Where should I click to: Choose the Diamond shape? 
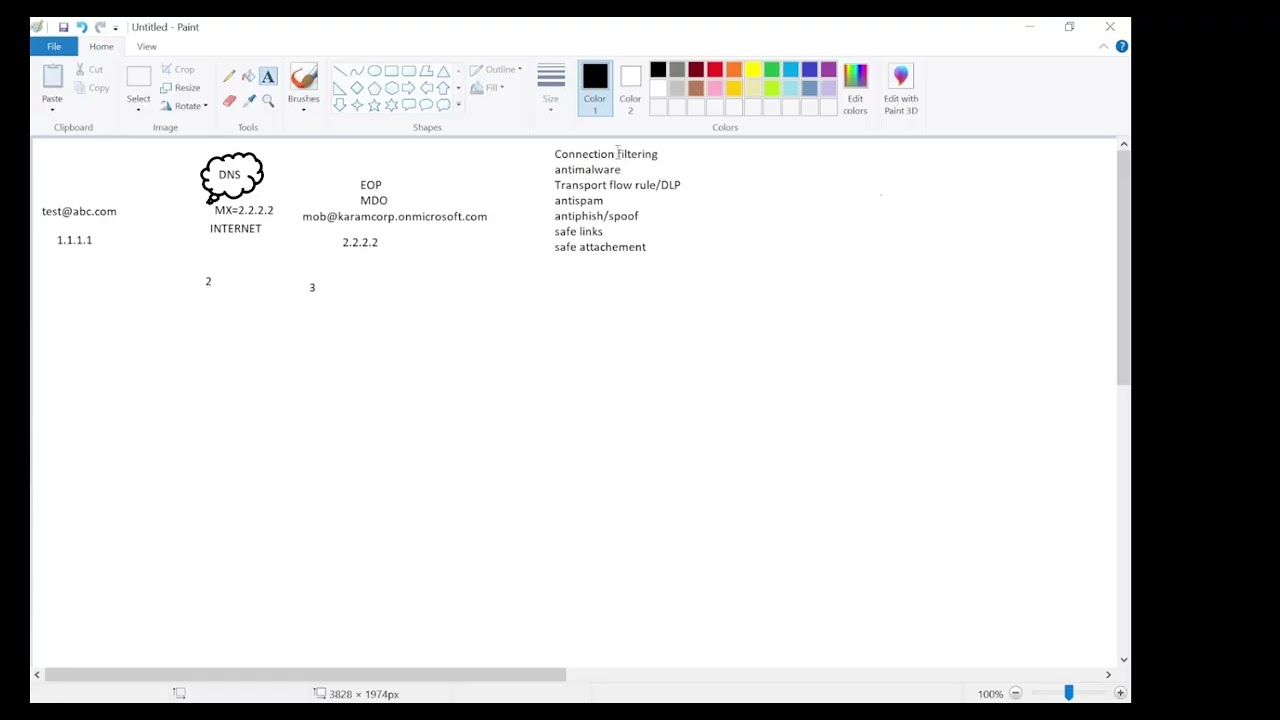pyautogui.click(x=357, y=88)
